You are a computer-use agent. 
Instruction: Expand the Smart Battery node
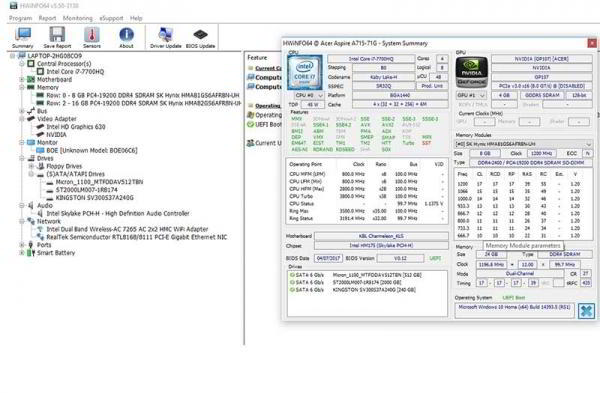(x=22, y=253)
